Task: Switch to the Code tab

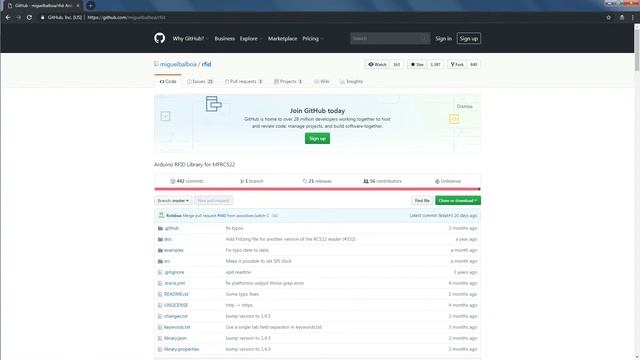Action: pos(168,82)
